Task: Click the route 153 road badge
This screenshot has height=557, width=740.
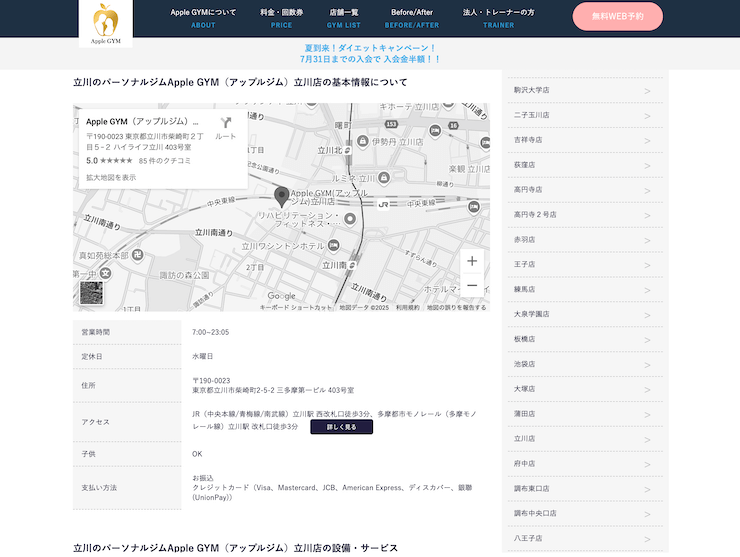Action: 391,124
